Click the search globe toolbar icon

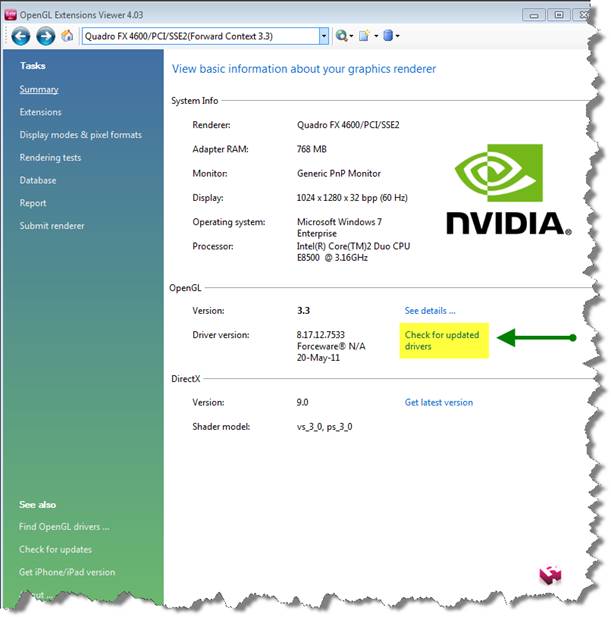[341, 36]
